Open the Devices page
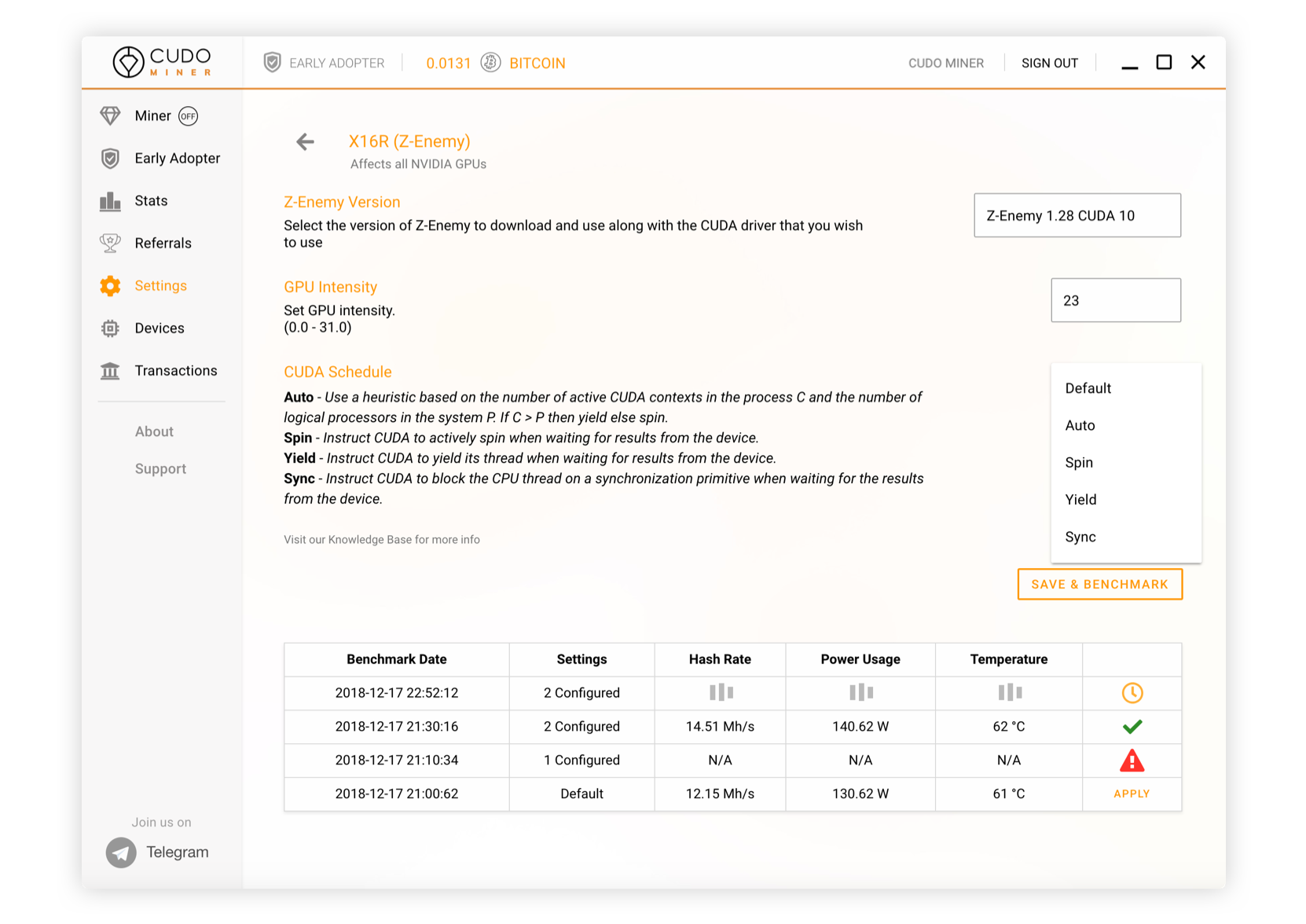Viewport: 1306px width, 924px height. tap(160, 328)
